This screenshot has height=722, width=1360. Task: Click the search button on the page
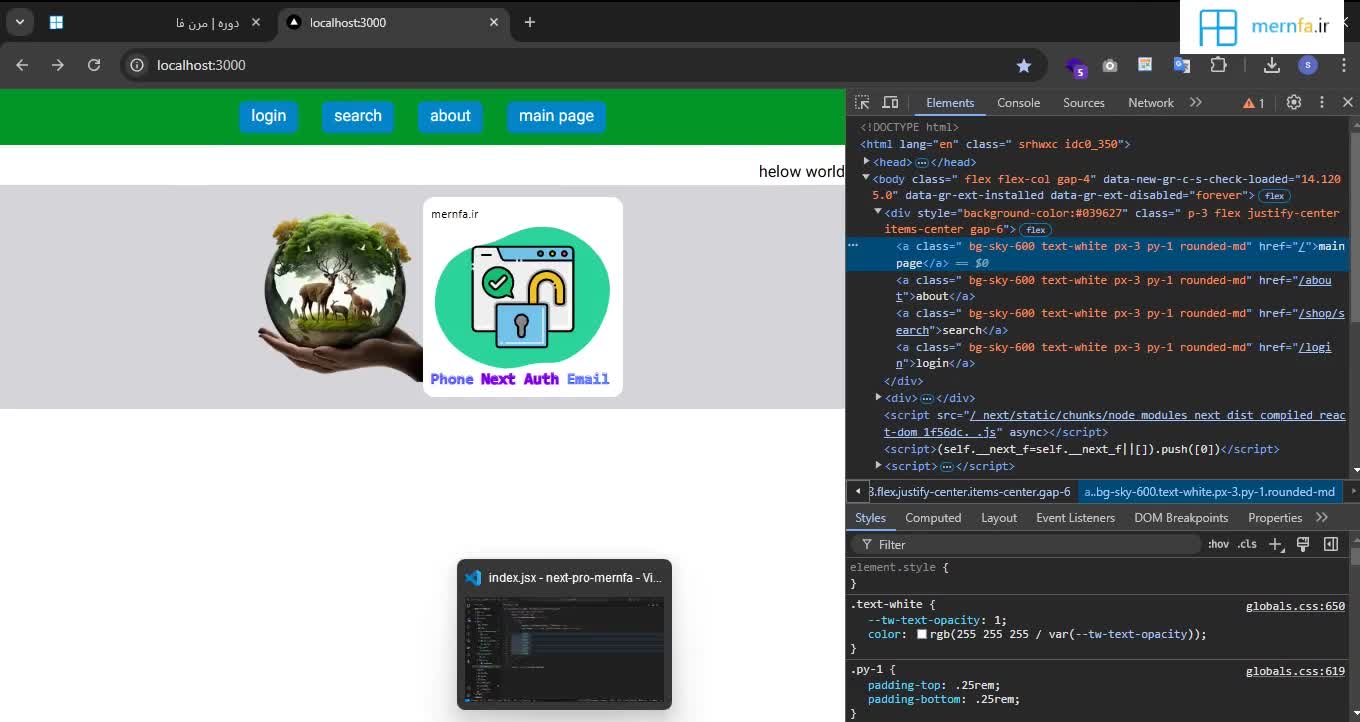pyautogui.click(x=358, y=116)
